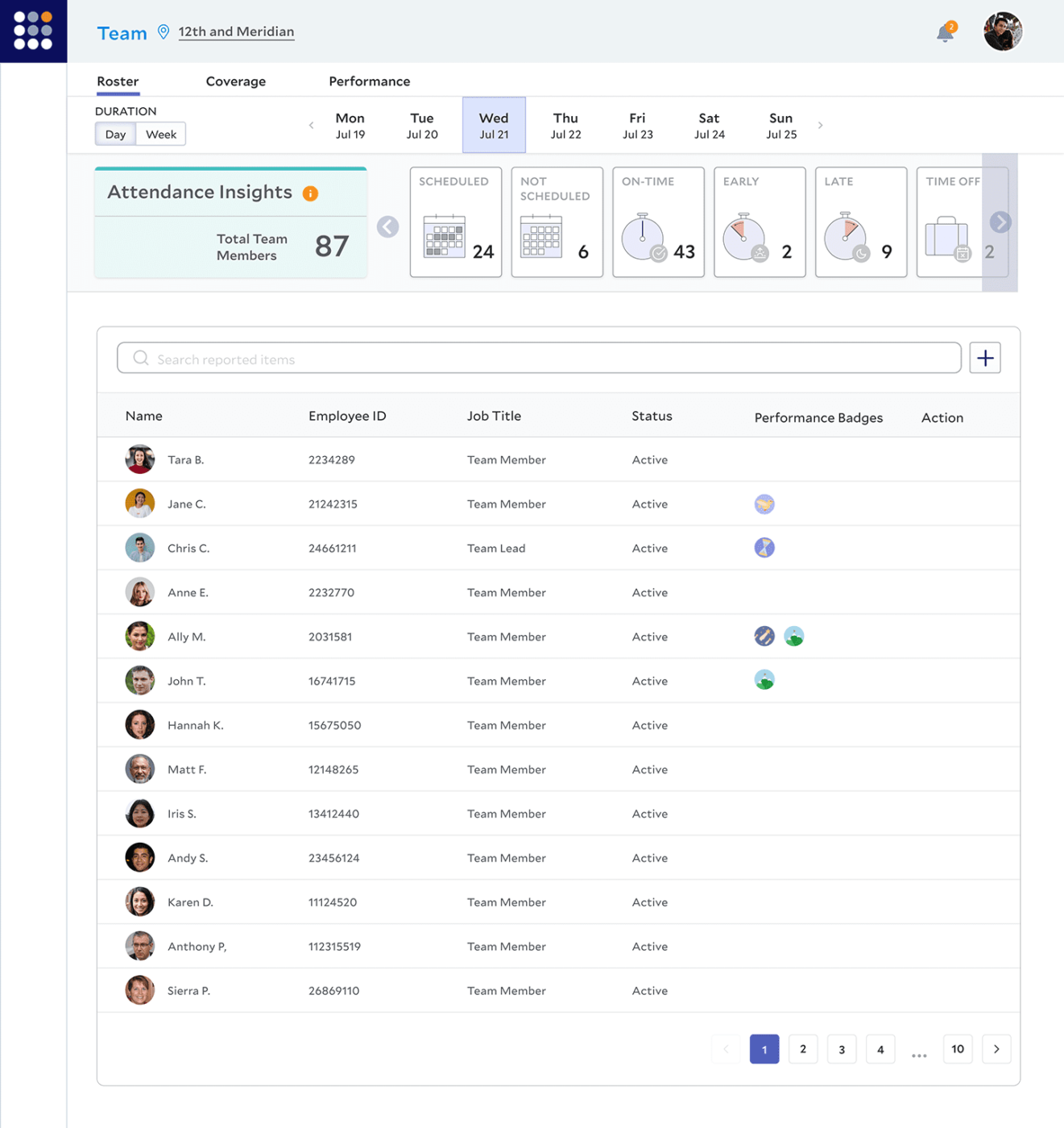This screenshot has height=1128, width=1064.
Task: Open previous week with left date arrow
Action: 310,125
